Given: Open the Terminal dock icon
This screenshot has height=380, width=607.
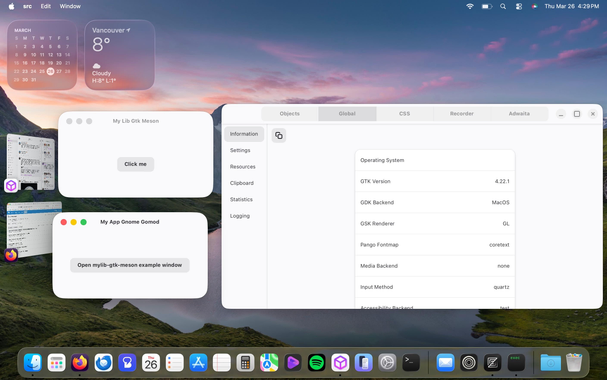Looking at the screenshot, I should [411, 363].
